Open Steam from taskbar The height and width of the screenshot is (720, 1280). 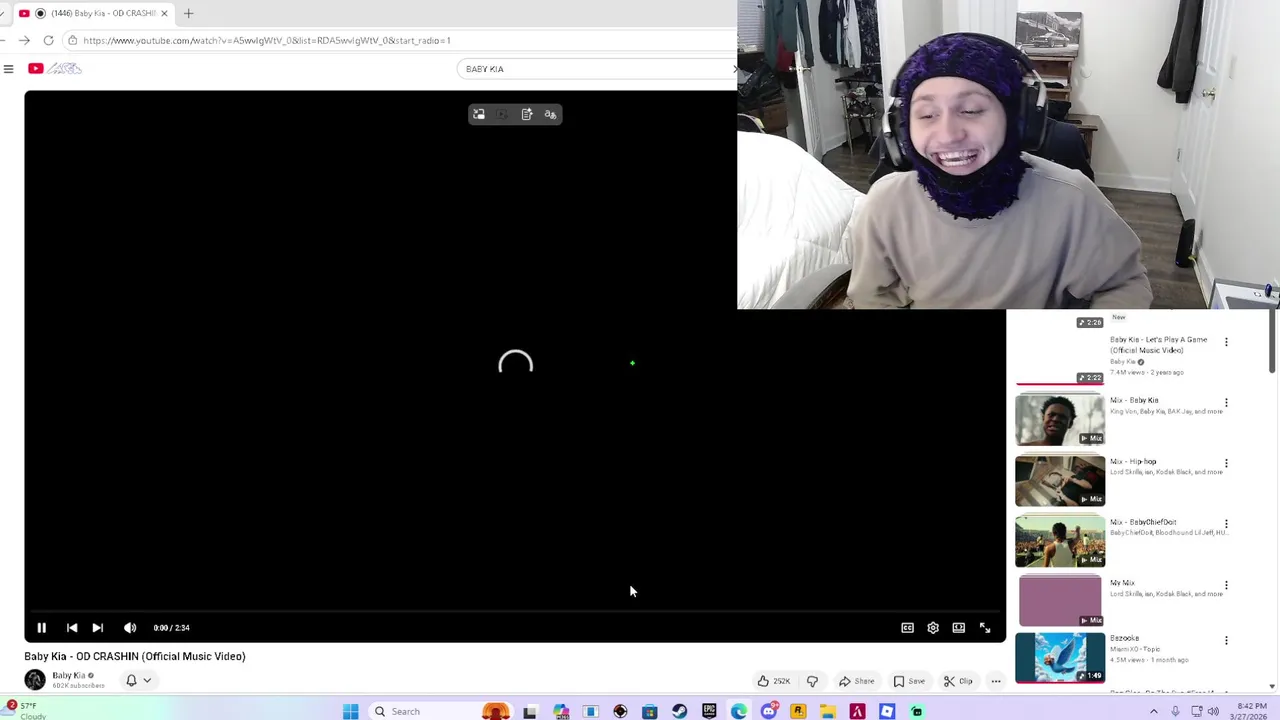click(x=680, y=711)
